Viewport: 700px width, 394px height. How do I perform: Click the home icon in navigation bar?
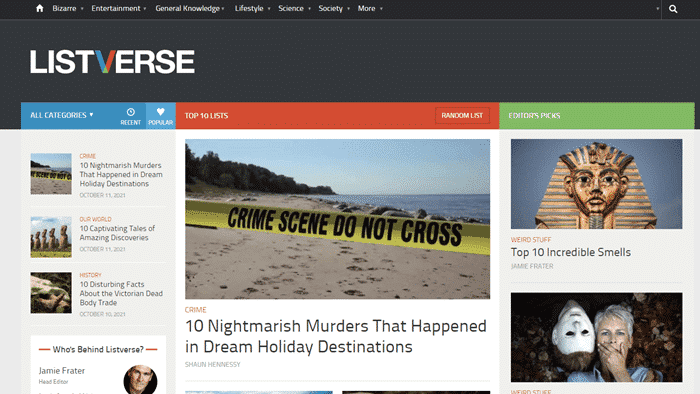click(40, 8)
